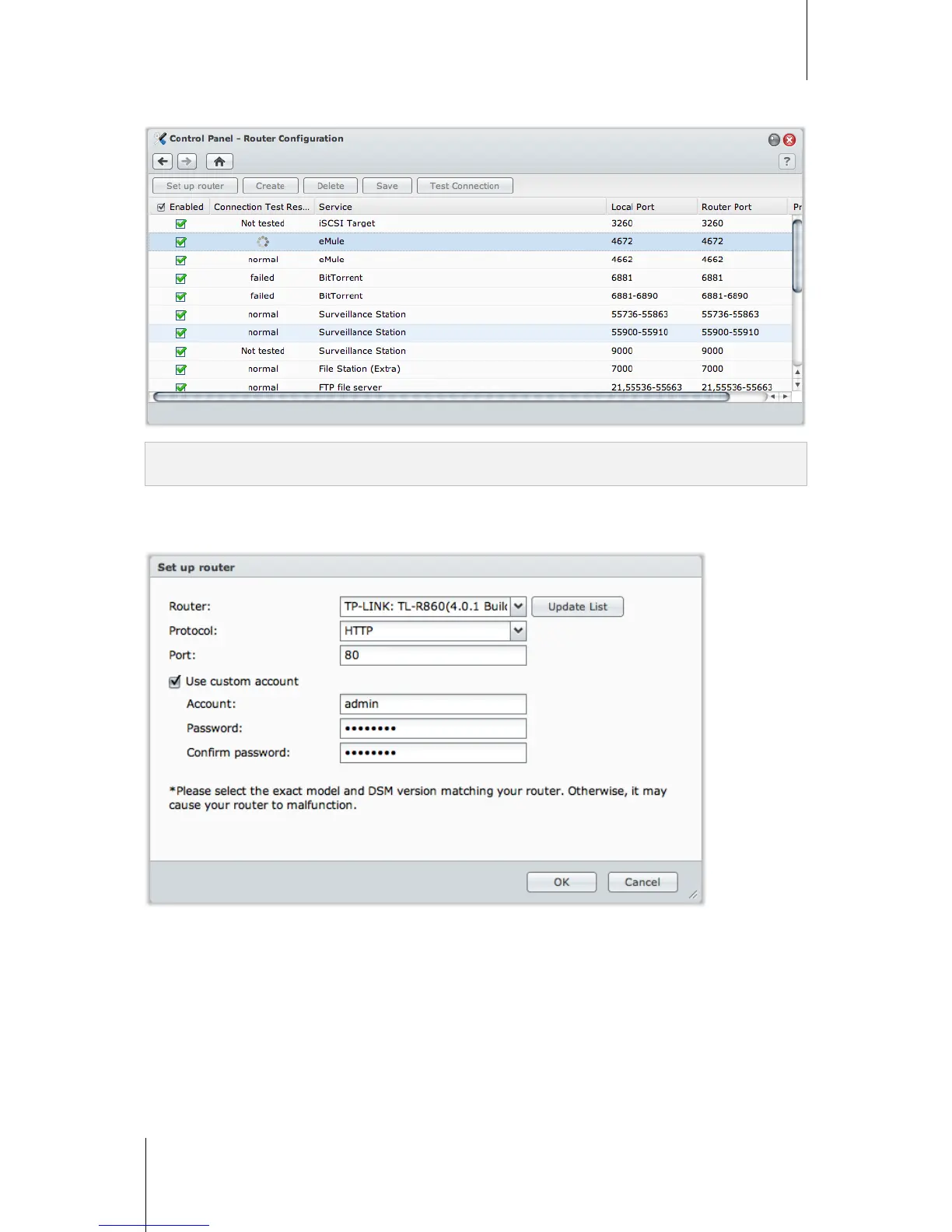Click OK in Set up router dialog

coord(562,882)
